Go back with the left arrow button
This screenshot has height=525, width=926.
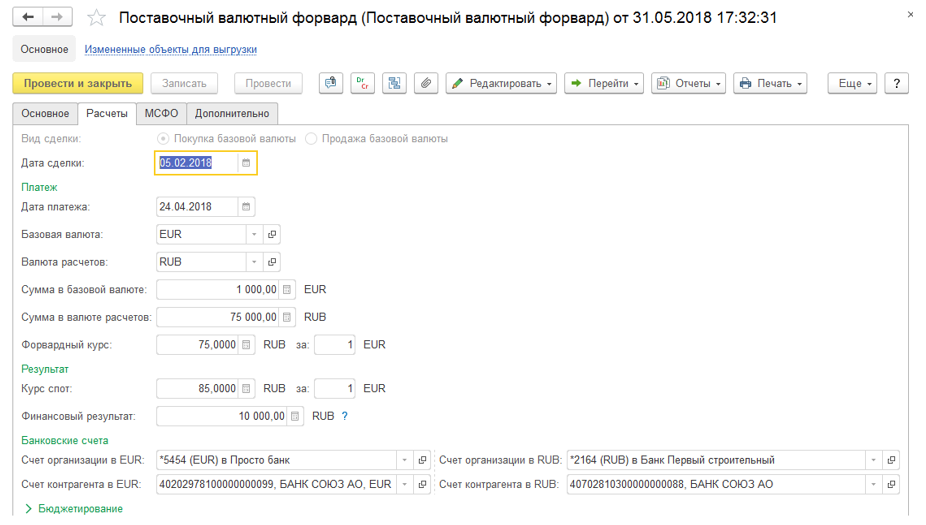[28, 17]
